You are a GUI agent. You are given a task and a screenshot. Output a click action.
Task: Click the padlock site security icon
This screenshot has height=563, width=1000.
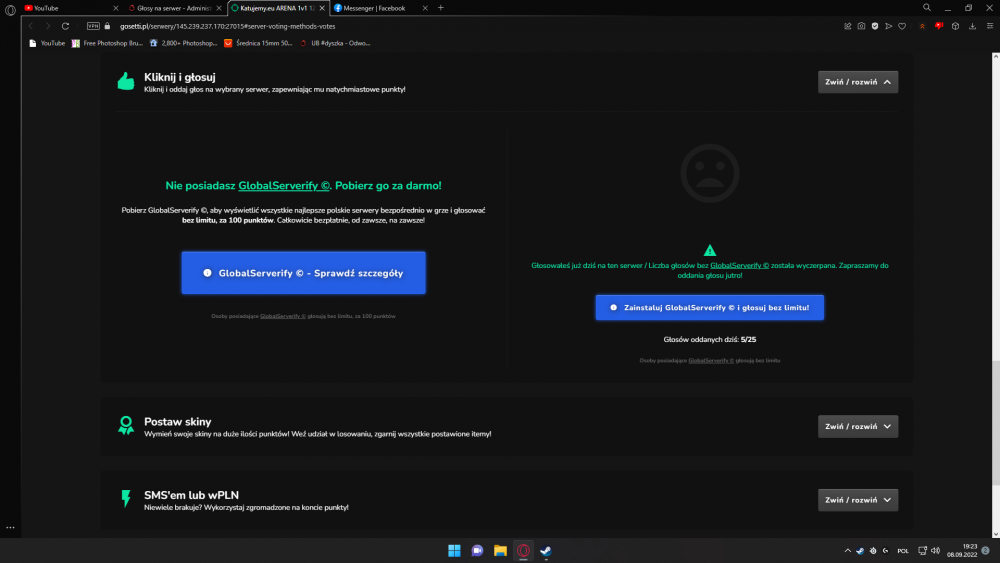click(x=107, y=26)
